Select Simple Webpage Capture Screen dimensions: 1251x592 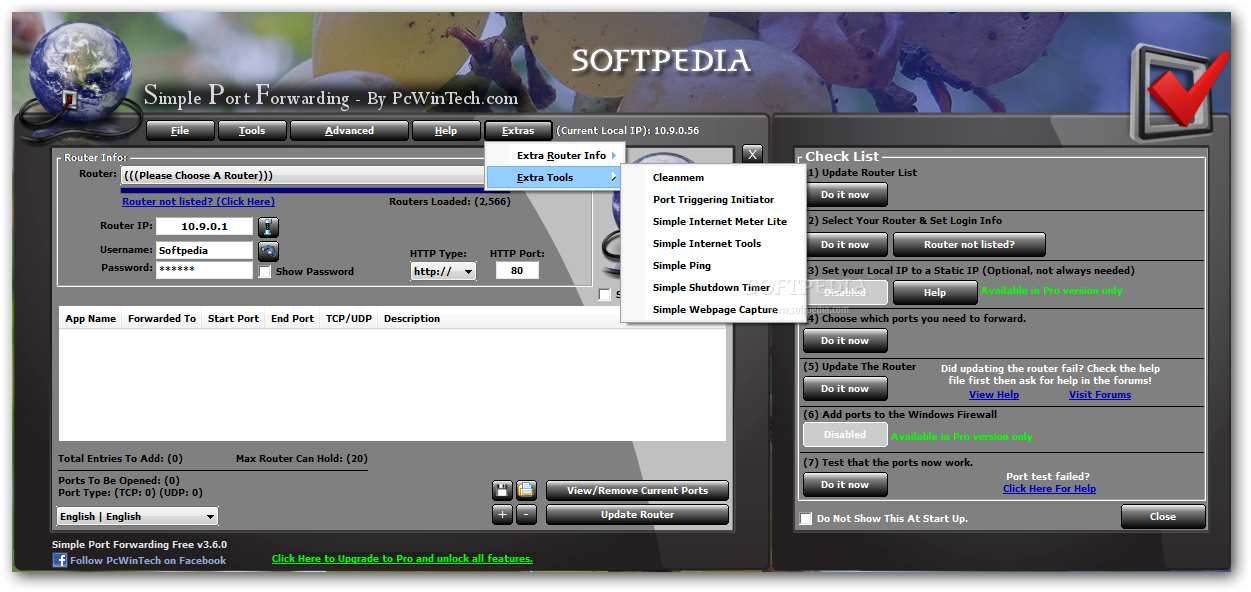pyautogui.click(x=712, y=310)
